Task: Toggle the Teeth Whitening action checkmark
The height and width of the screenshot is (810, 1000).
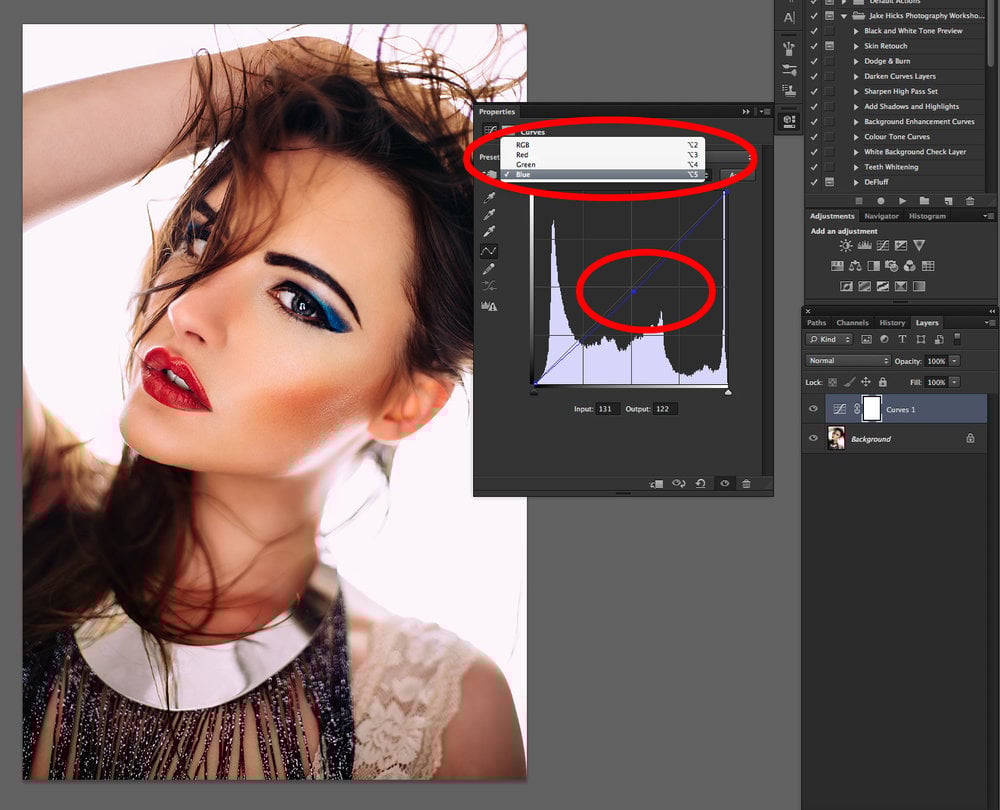Action: tap(814, 167)
